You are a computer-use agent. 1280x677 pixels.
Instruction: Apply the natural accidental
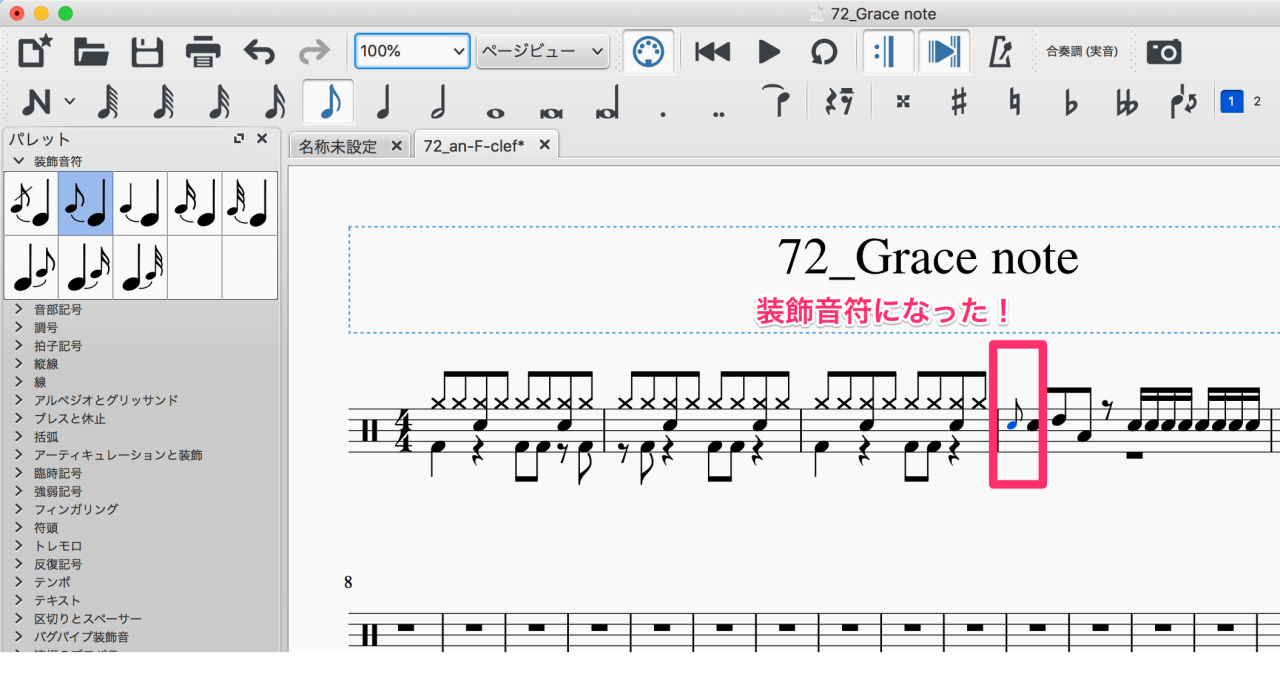1014,102
